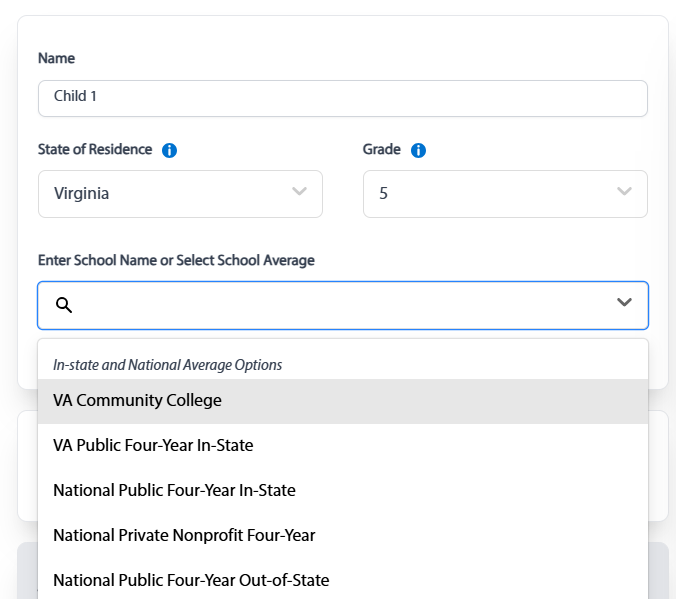
Task: Click the State of Residence label text
Action: (x=95, y=149)
